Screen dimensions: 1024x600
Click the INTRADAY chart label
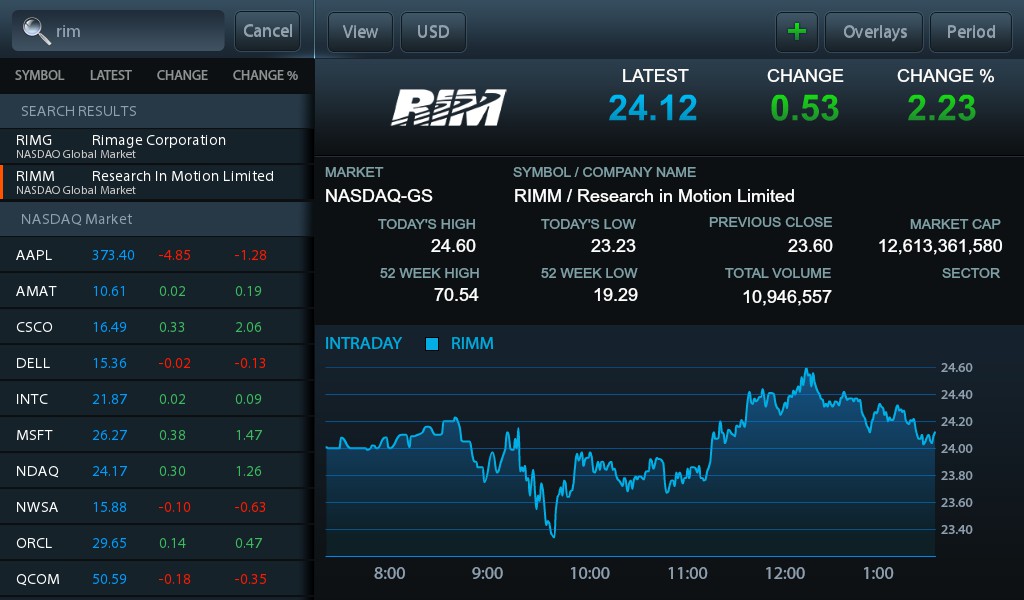[x=363, y=343]
